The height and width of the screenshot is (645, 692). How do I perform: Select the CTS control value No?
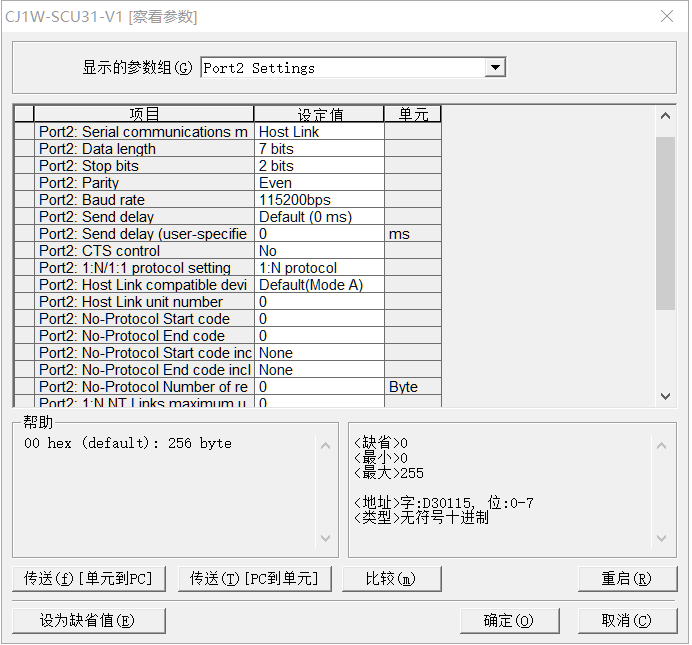318,251
